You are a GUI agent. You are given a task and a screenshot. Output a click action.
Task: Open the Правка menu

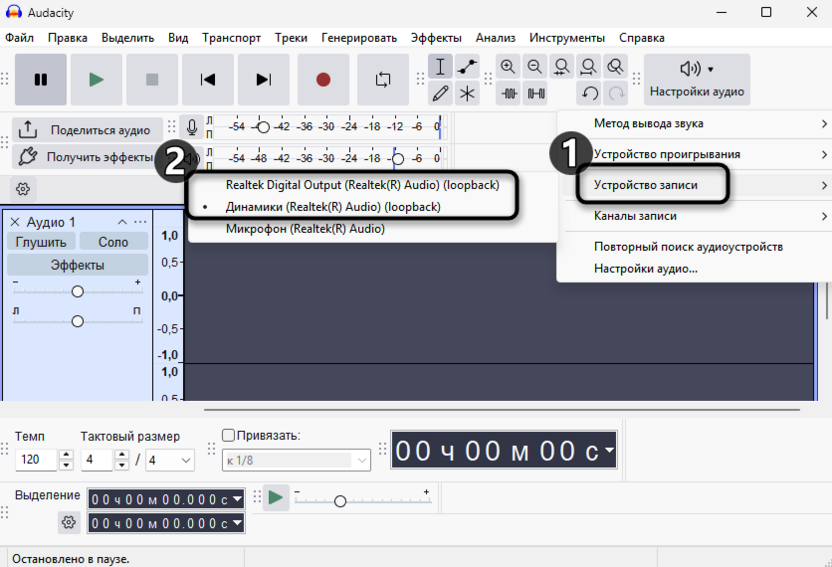(67, 38)
